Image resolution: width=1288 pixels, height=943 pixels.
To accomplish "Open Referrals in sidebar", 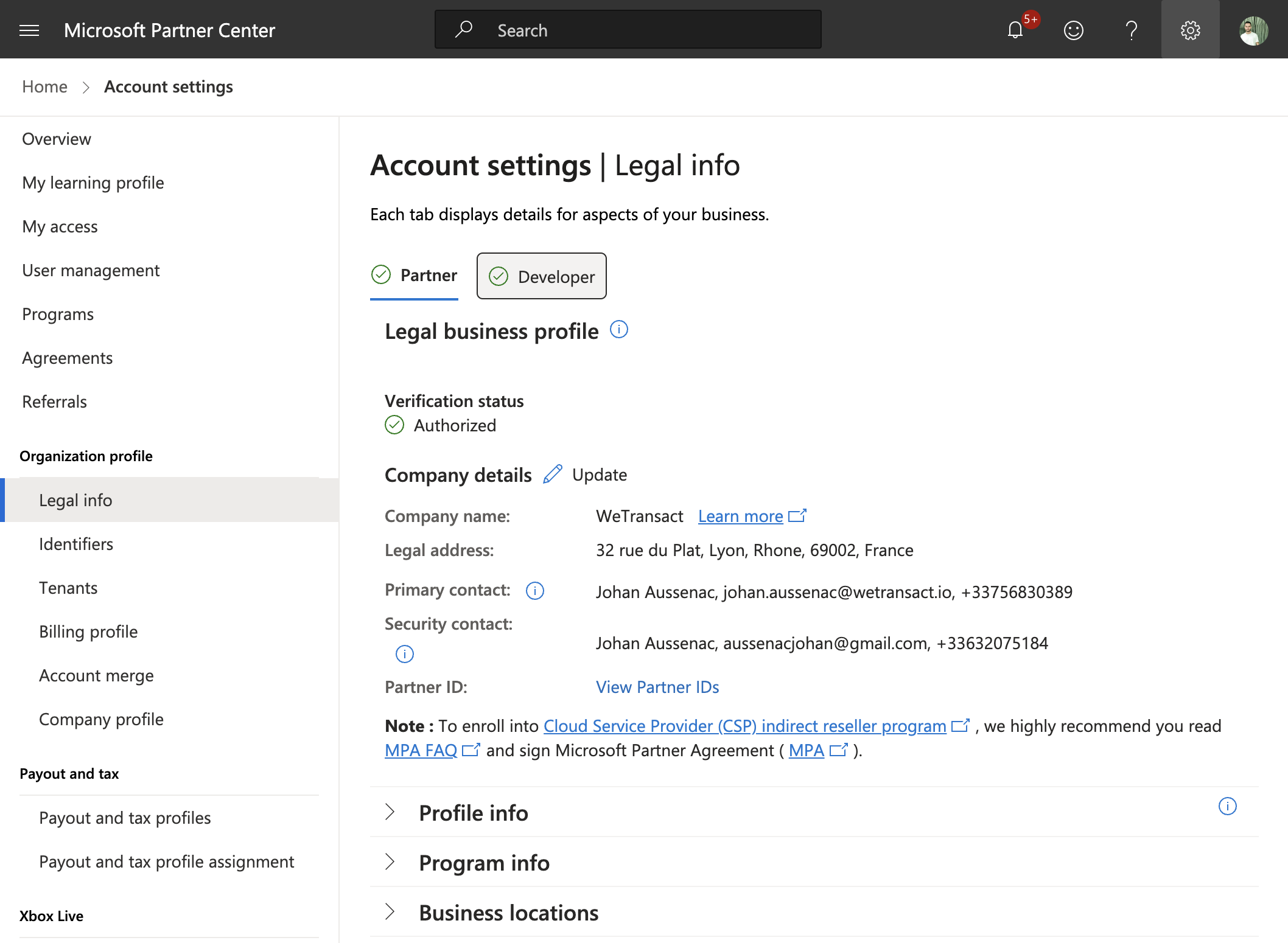I will pos(54,402).
